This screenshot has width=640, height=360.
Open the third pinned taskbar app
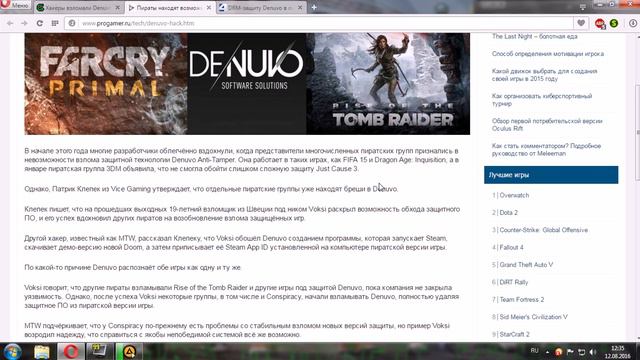click(x=100, y=351)
